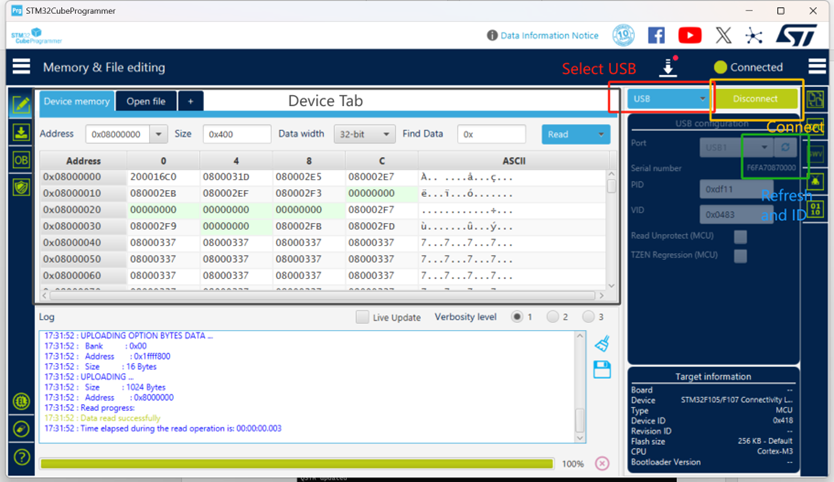Save the log using floppy disk icon

tap(602, 370)
